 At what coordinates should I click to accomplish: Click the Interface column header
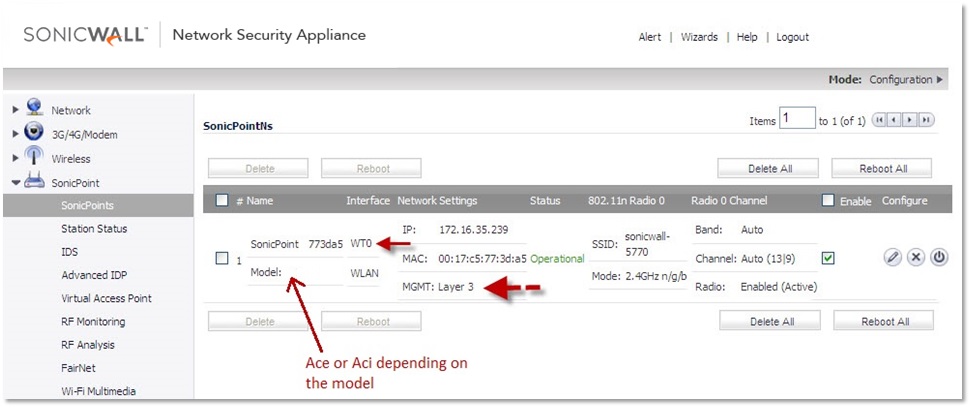[x=368, y=201]
